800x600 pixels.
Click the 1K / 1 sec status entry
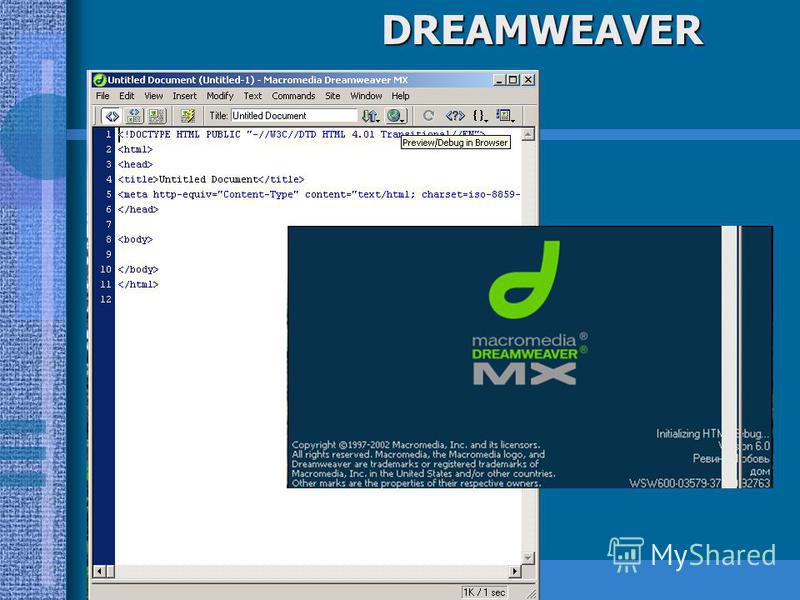(x=484, y=592)
